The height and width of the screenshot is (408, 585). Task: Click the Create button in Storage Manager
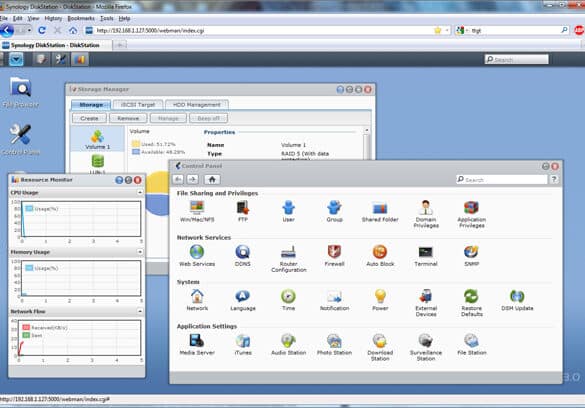tap(89, 118)
